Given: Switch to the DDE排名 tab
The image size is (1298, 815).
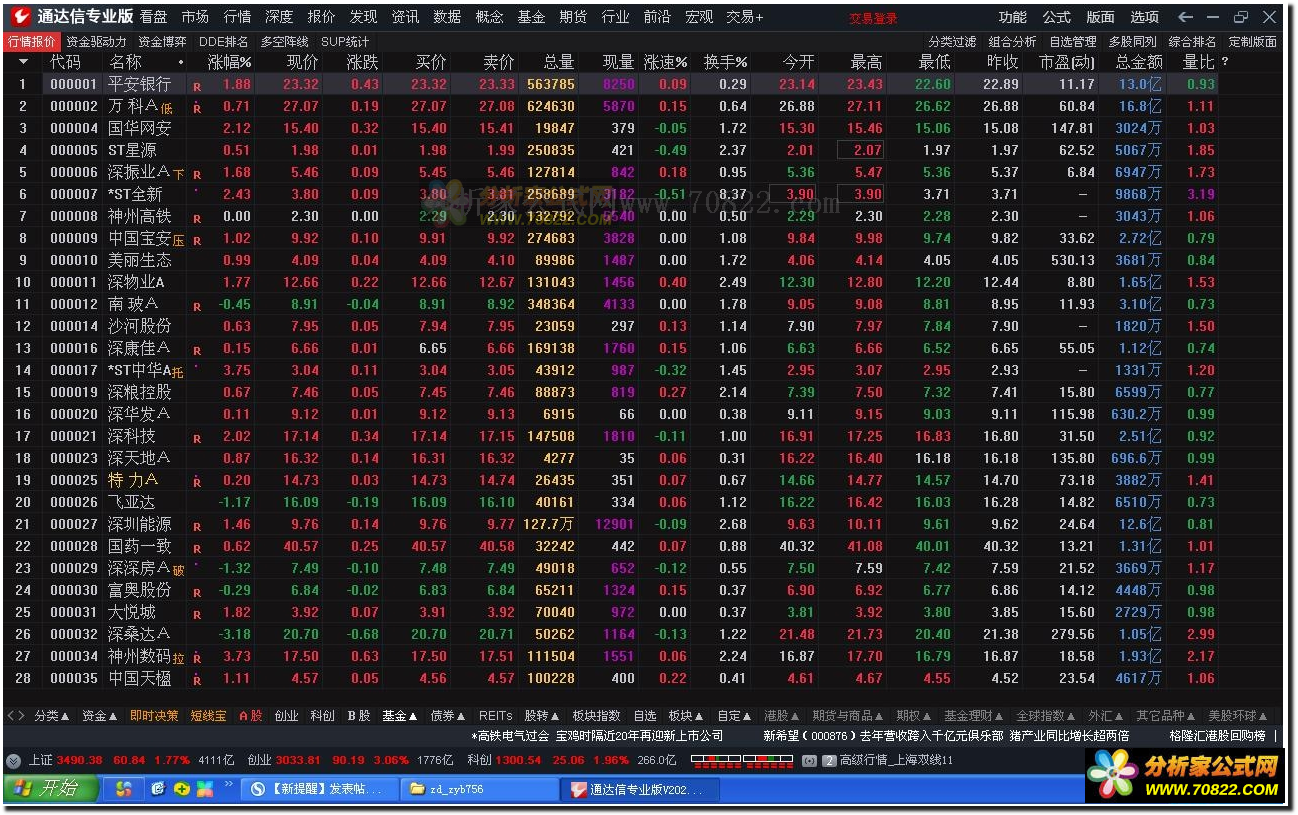Looking at the screenshot, I should (x=224, y=42).
